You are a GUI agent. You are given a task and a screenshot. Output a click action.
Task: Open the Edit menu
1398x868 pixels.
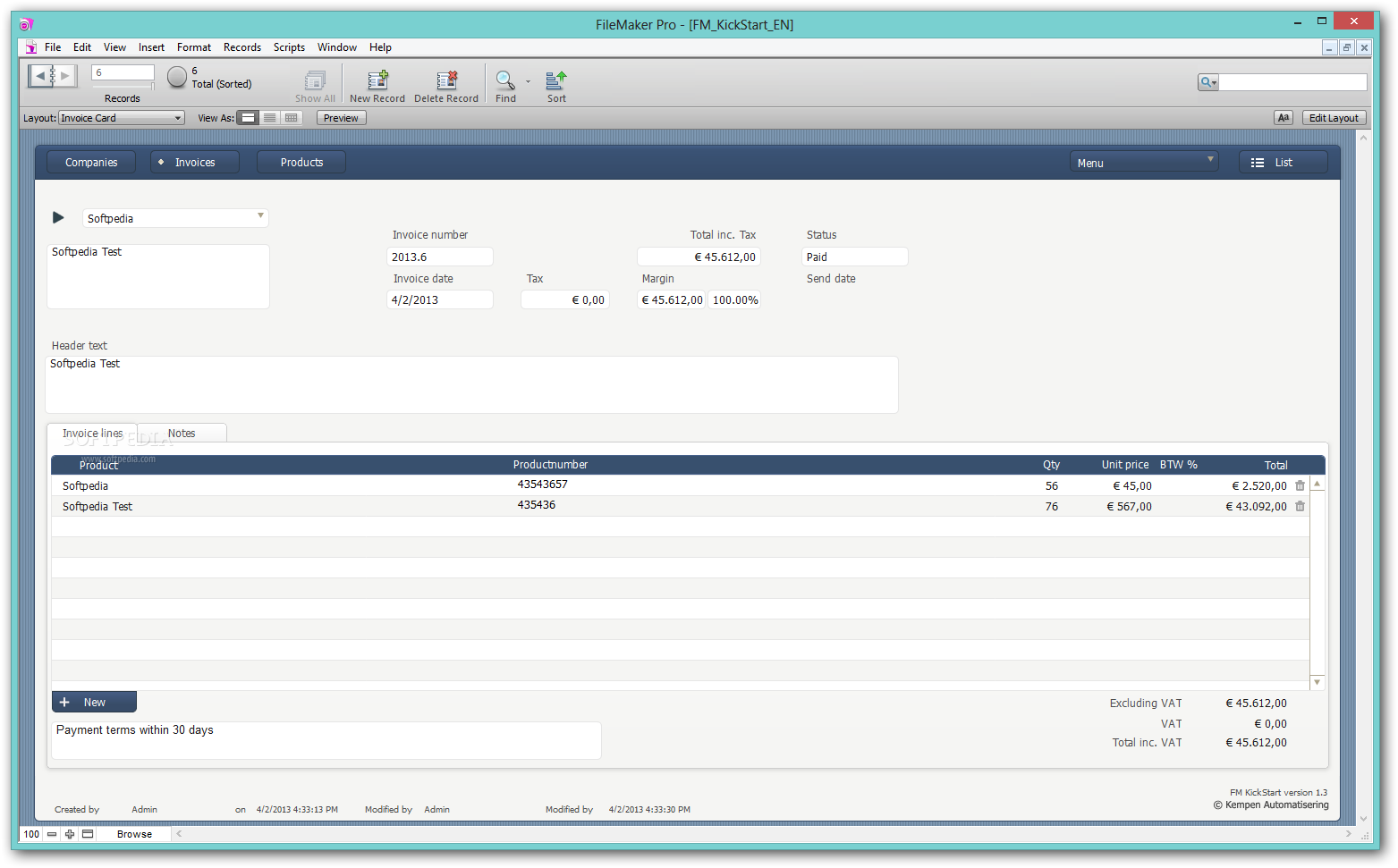click(x=82, y=47)
